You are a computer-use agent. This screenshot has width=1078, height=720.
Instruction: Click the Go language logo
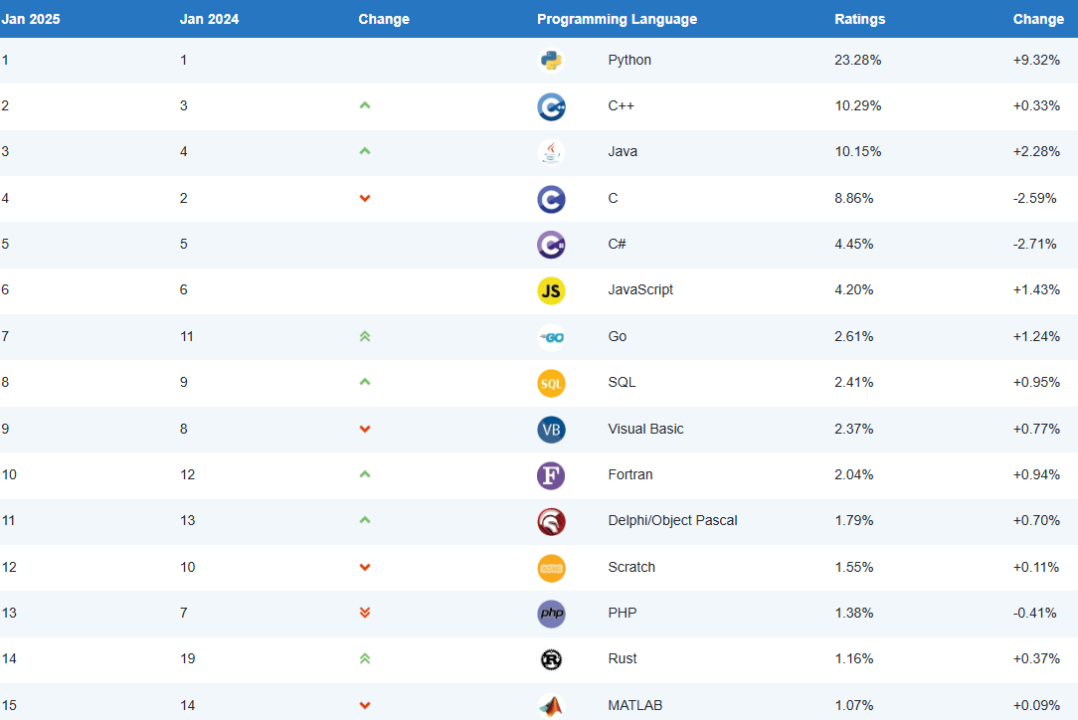pos(551,337)
